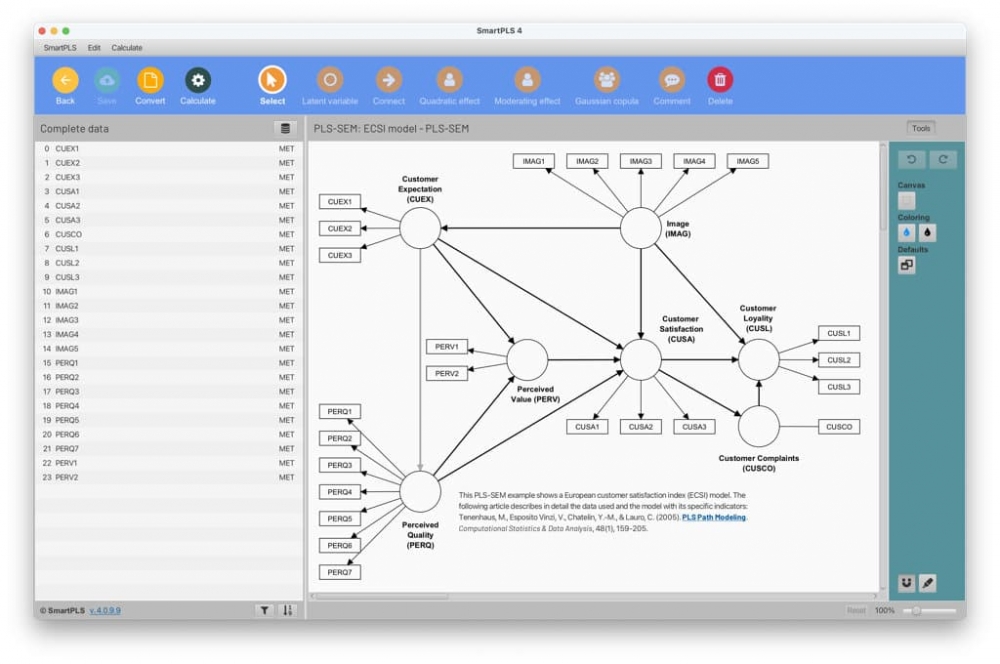
Task: Open the Calculate gear icon
Action: tap(198, 80)
